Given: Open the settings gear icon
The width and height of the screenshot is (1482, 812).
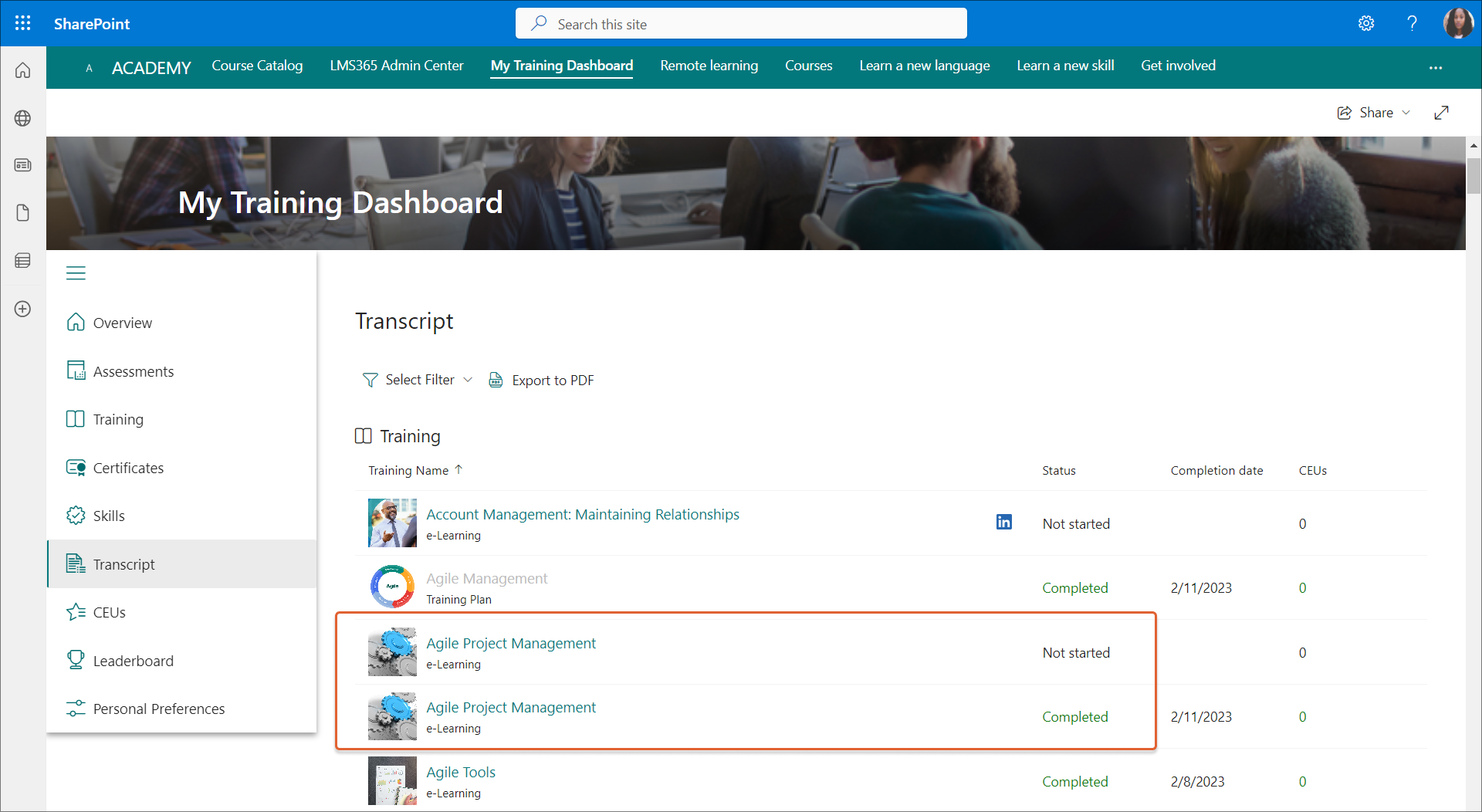Looking at the screenshot, I should (1366, 23).
